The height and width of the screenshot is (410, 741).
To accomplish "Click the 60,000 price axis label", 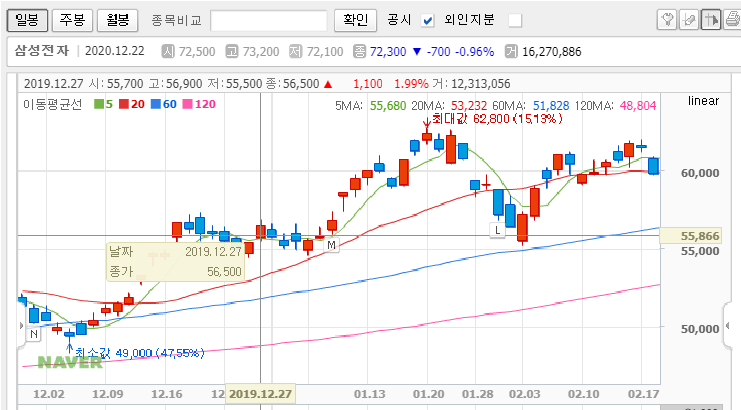I will [700, 173].
